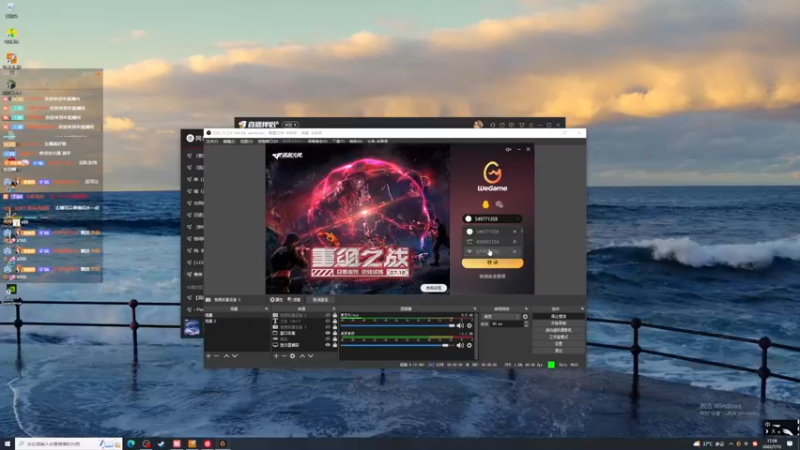
Task: Toggle eye on topmost video capture source
Action: [328, 315]
